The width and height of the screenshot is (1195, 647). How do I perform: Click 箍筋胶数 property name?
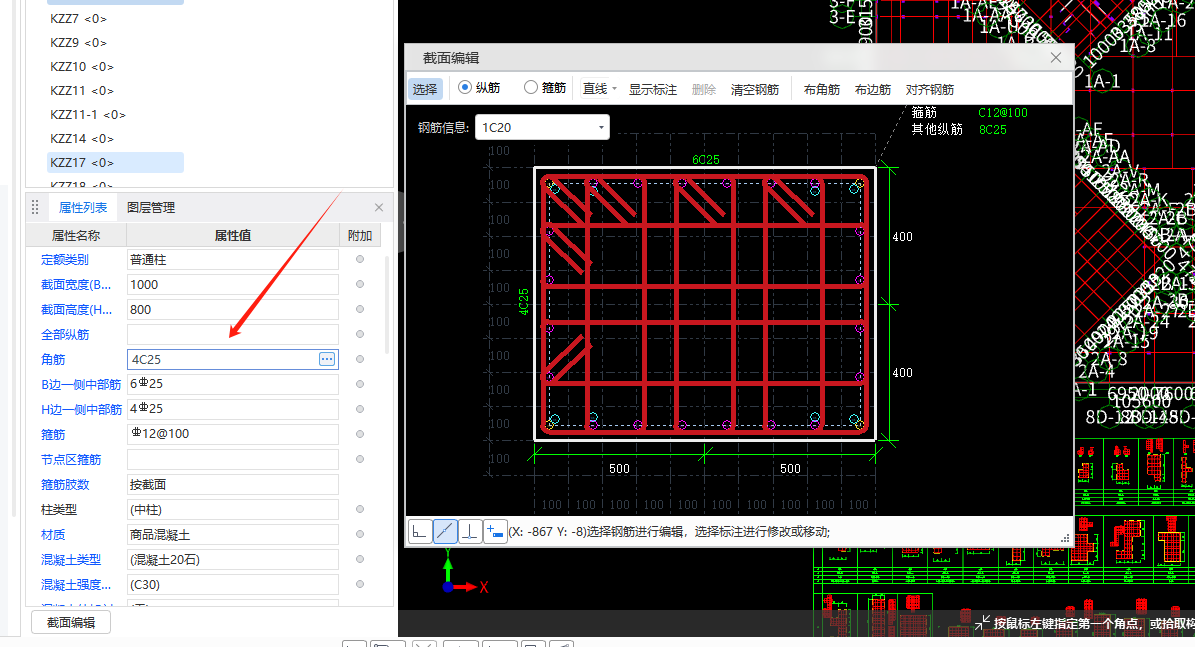point(65,485)
